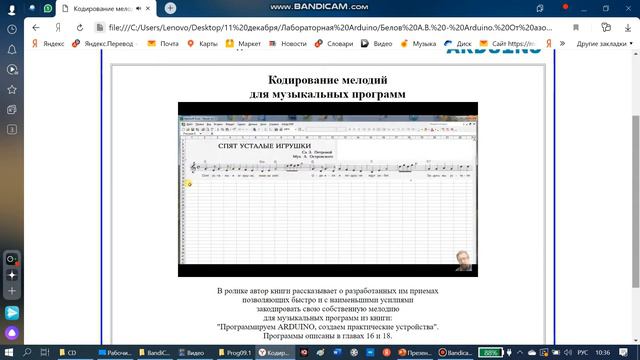640x360 pixels.
Task: Open the Почта bookmark
Action: [163, 44]
